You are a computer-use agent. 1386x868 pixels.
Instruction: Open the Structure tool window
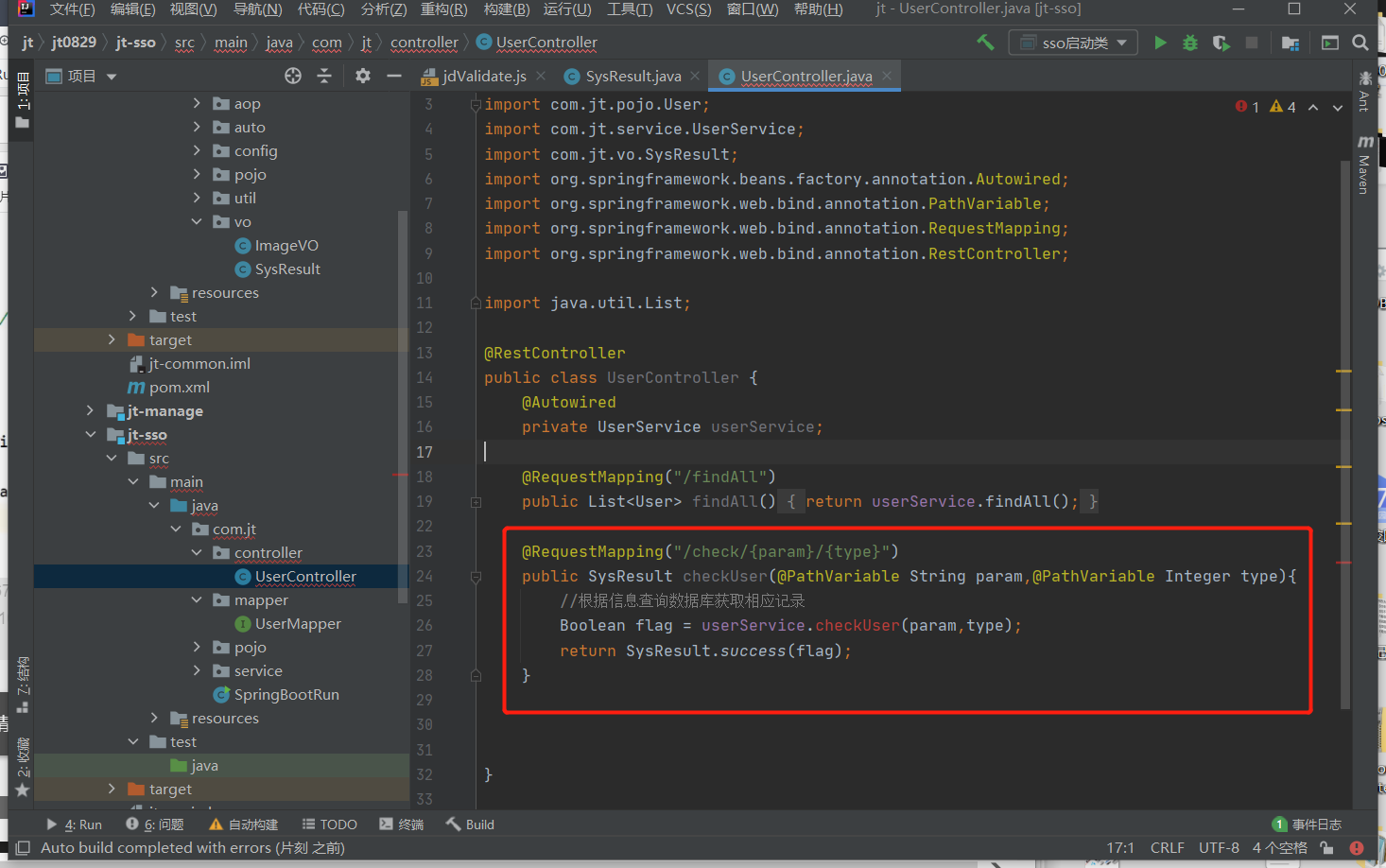coord(23,685)
